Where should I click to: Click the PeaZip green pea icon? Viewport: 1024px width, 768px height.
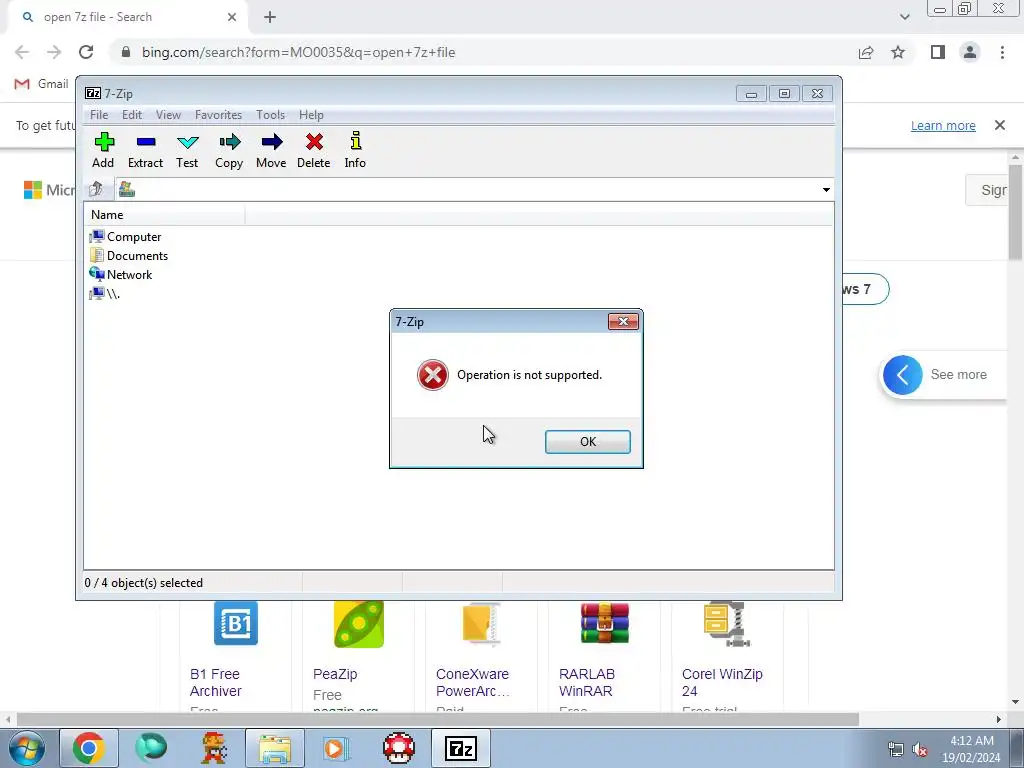pos(359,624)
